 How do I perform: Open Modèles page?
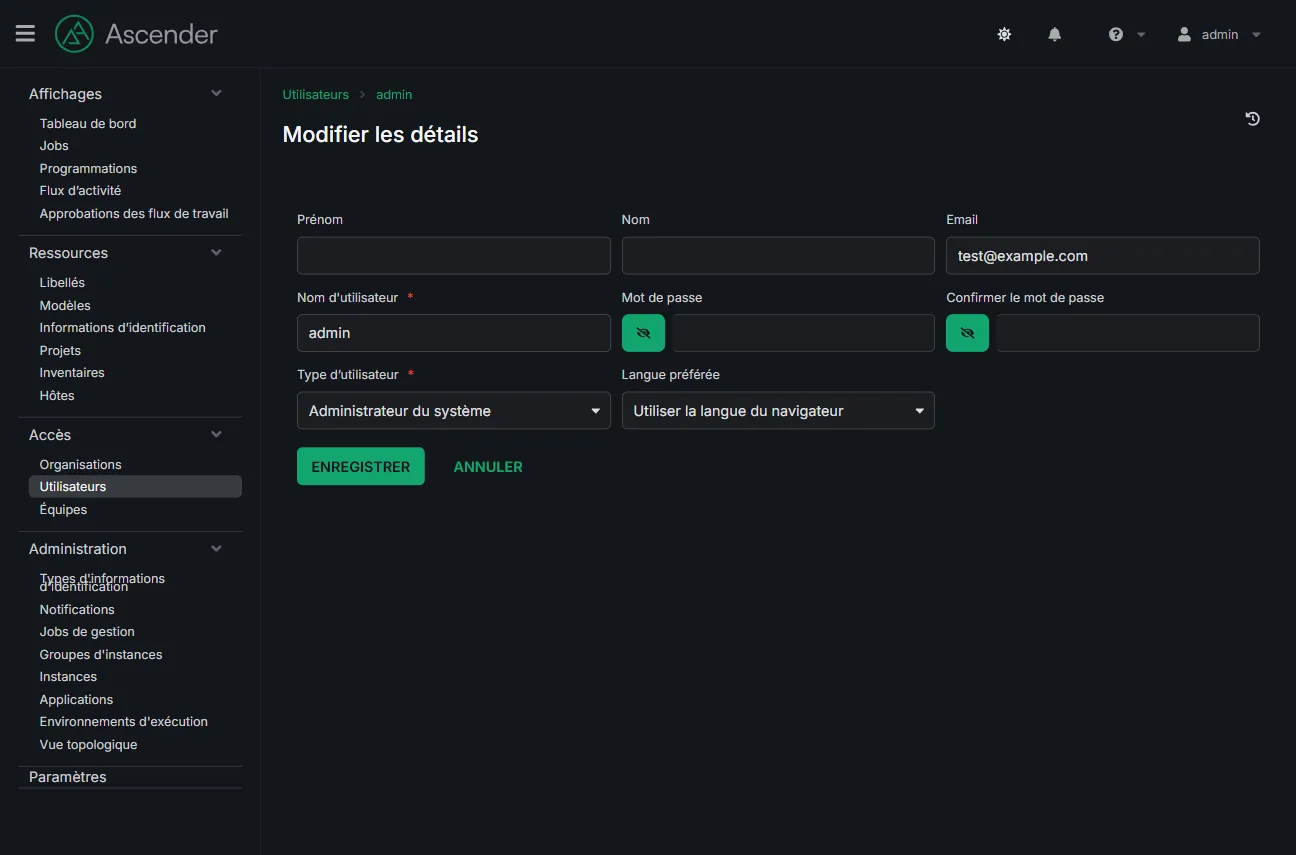pyautogui.click(x=65, y=305)
